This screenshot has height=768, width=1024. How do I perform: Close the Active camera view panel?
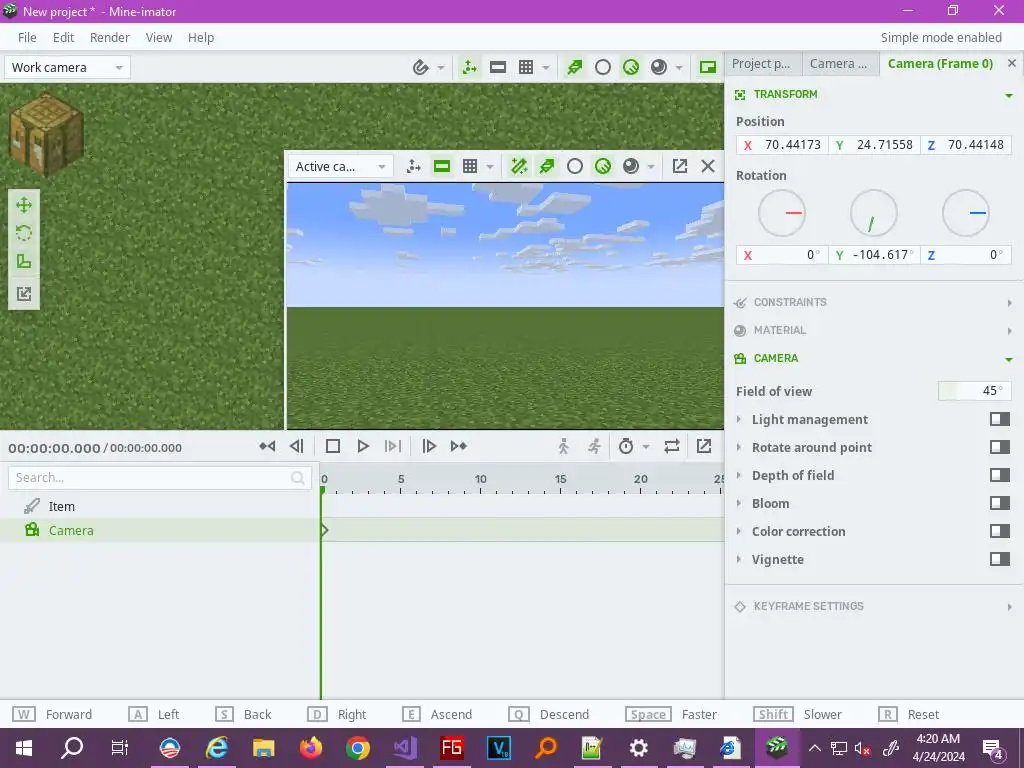click(x=708, y=166)
